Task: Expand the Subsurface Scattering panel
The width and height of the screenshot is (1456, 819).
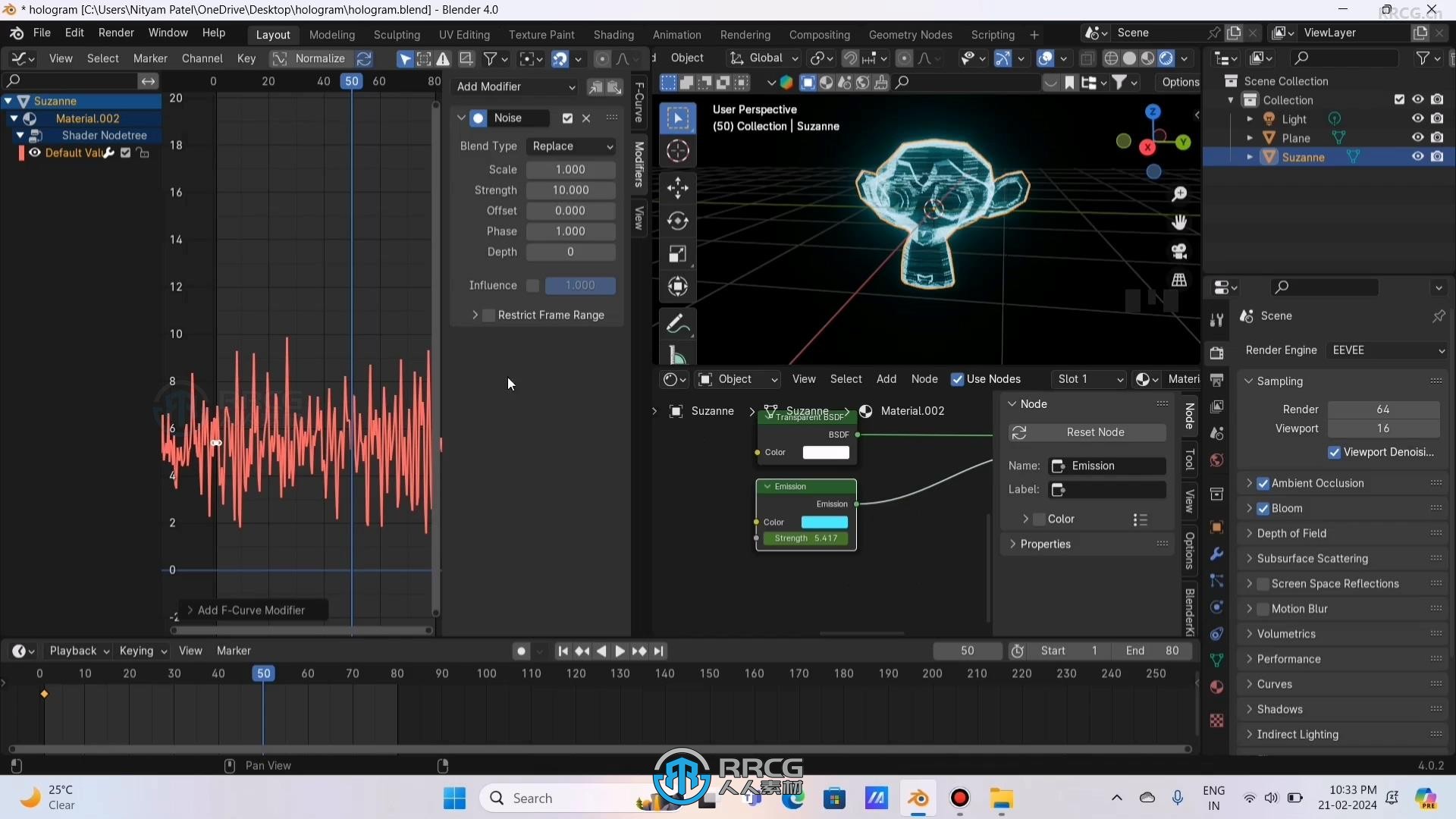Action: pyautogui.click(x=1312, y=558)
